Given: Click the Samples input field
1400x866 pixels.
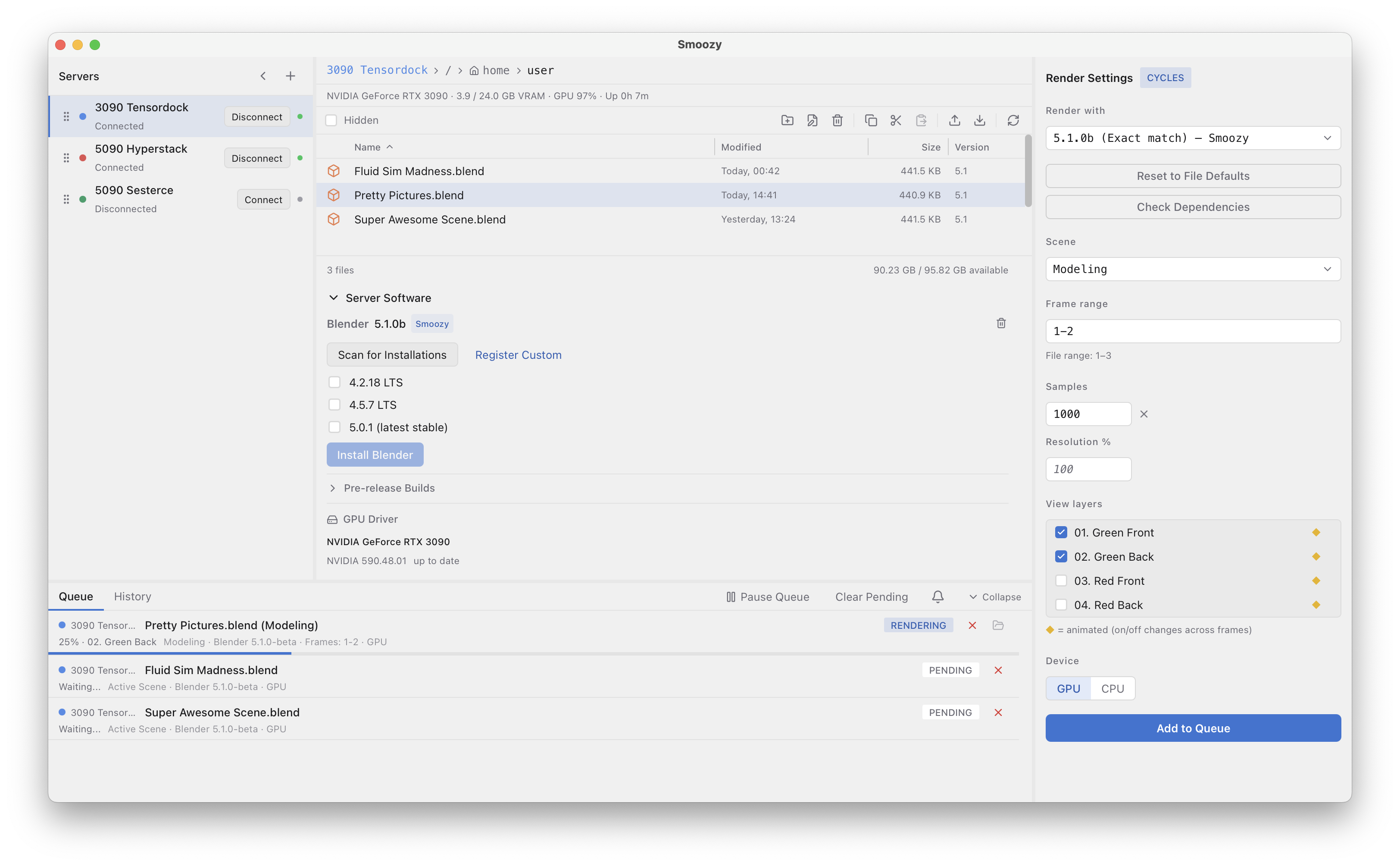Looking at the screenshot, I should (x=1088, y=414).
